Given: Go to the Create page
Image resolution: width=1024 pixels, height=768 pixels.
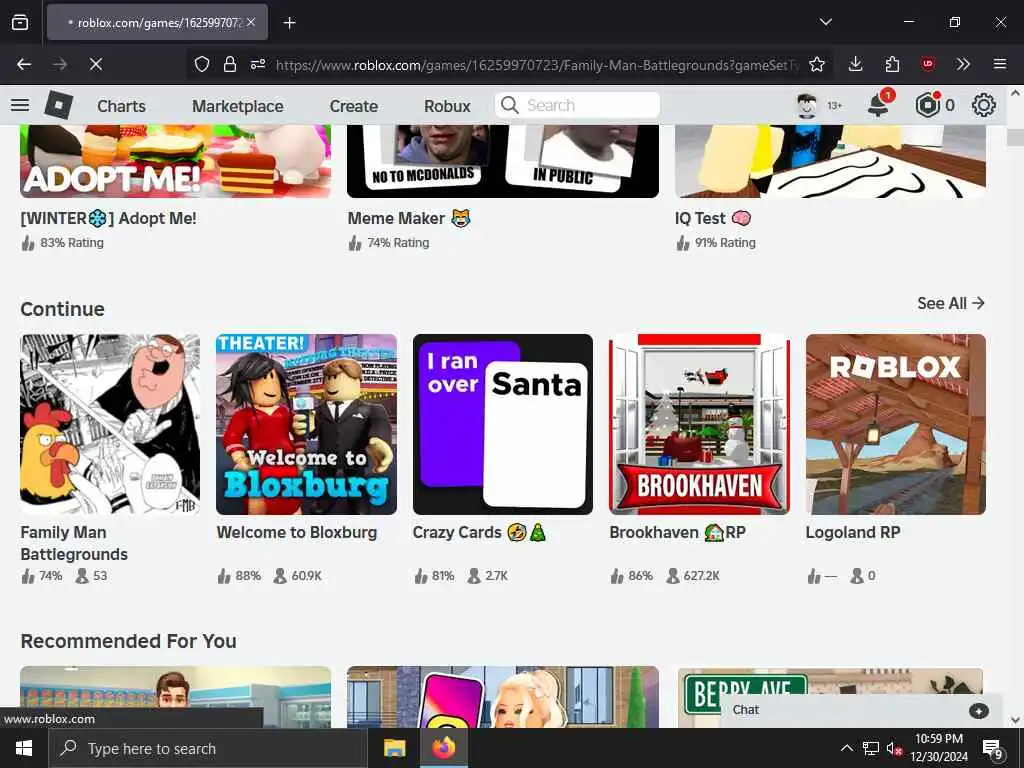Looking at the screenshot, I should (353, 106).
